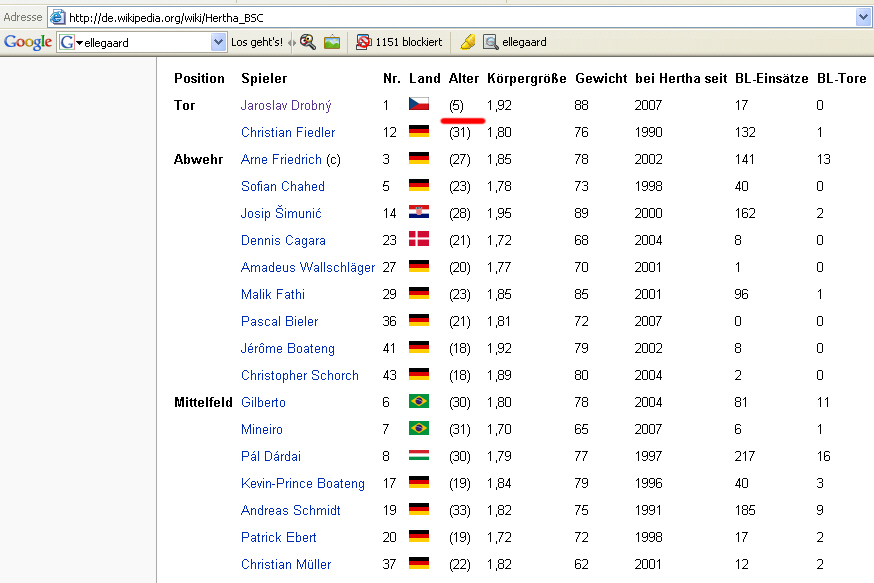This screenshot has height=583, width=874.
Task: Click Czech flag in Drobný row
Action: pyautogui.click(x=419, y=104)
